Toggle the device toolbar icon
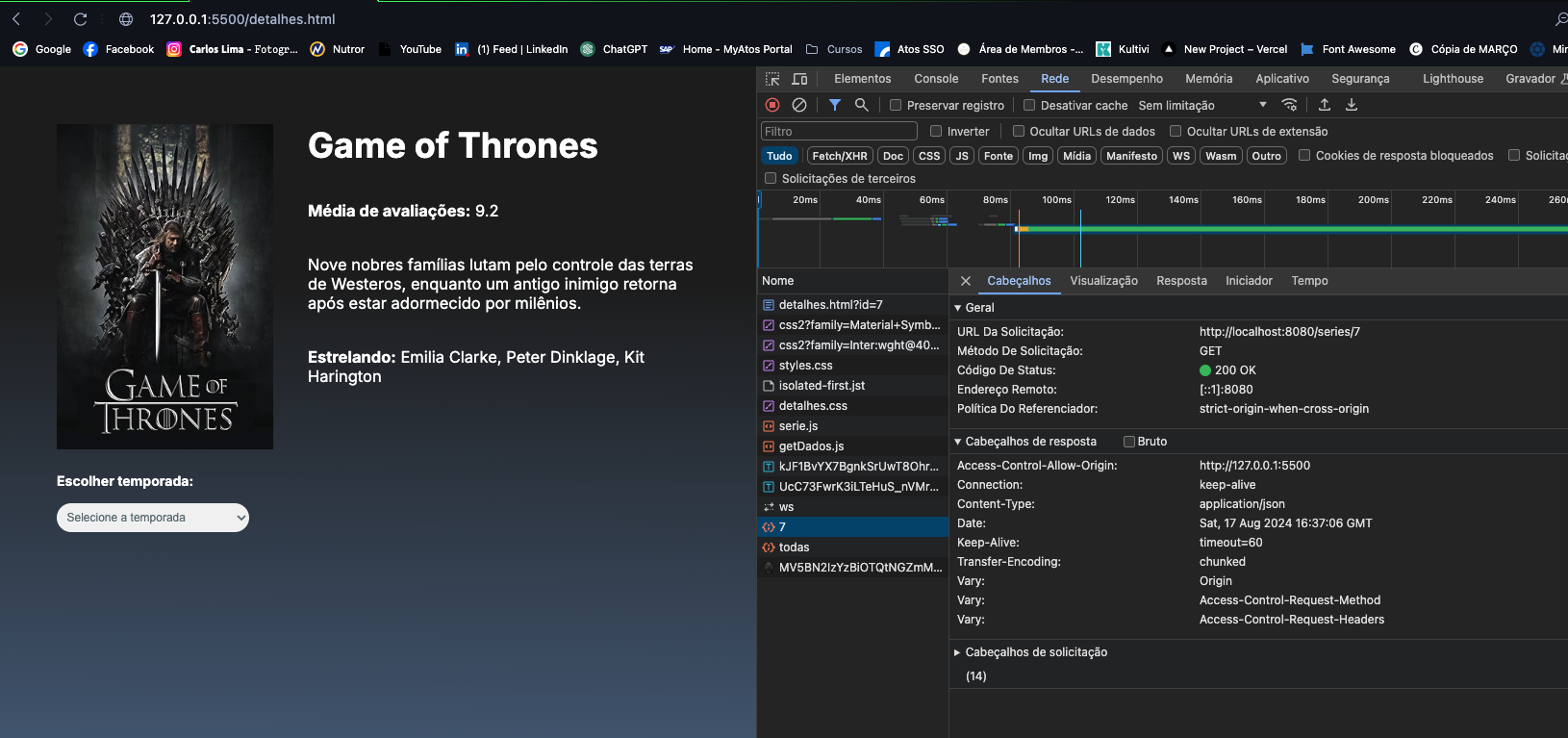The width and height of the screenshot is (1568, 738). click(799, 79)
